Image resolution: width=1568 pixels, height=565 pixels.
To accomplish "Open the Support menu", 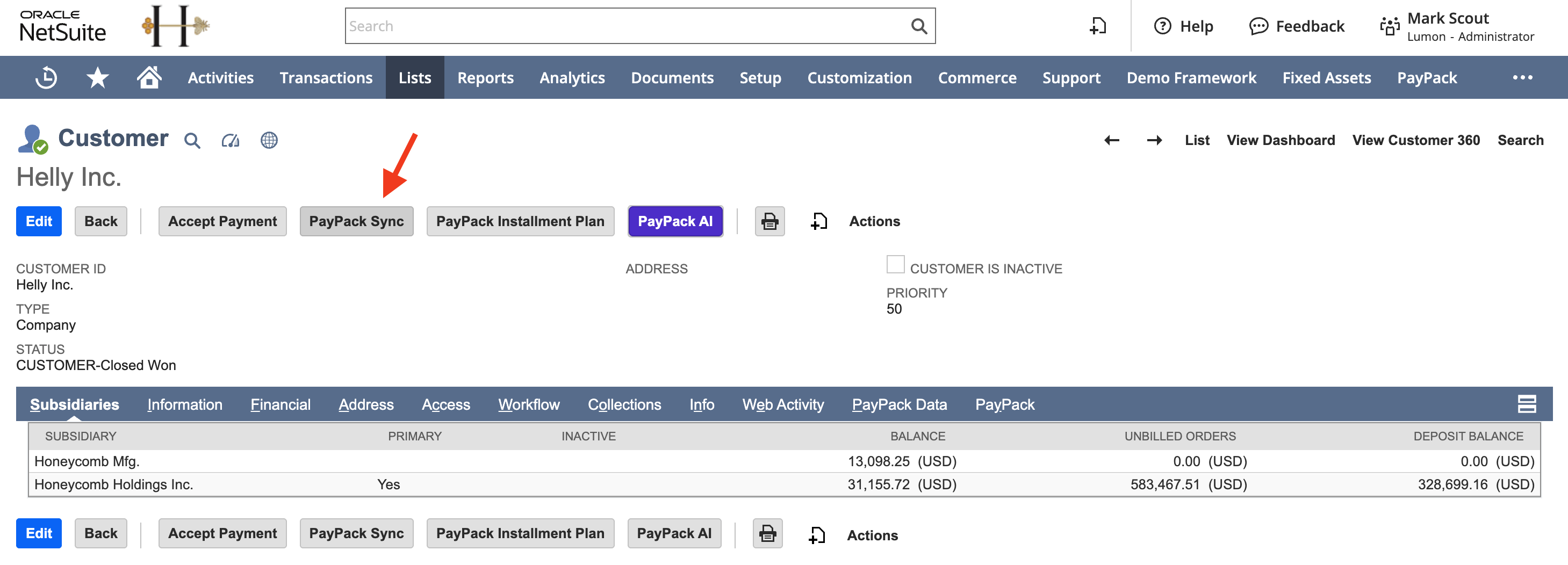I will pyautogui.click(x=1071, y=78).
